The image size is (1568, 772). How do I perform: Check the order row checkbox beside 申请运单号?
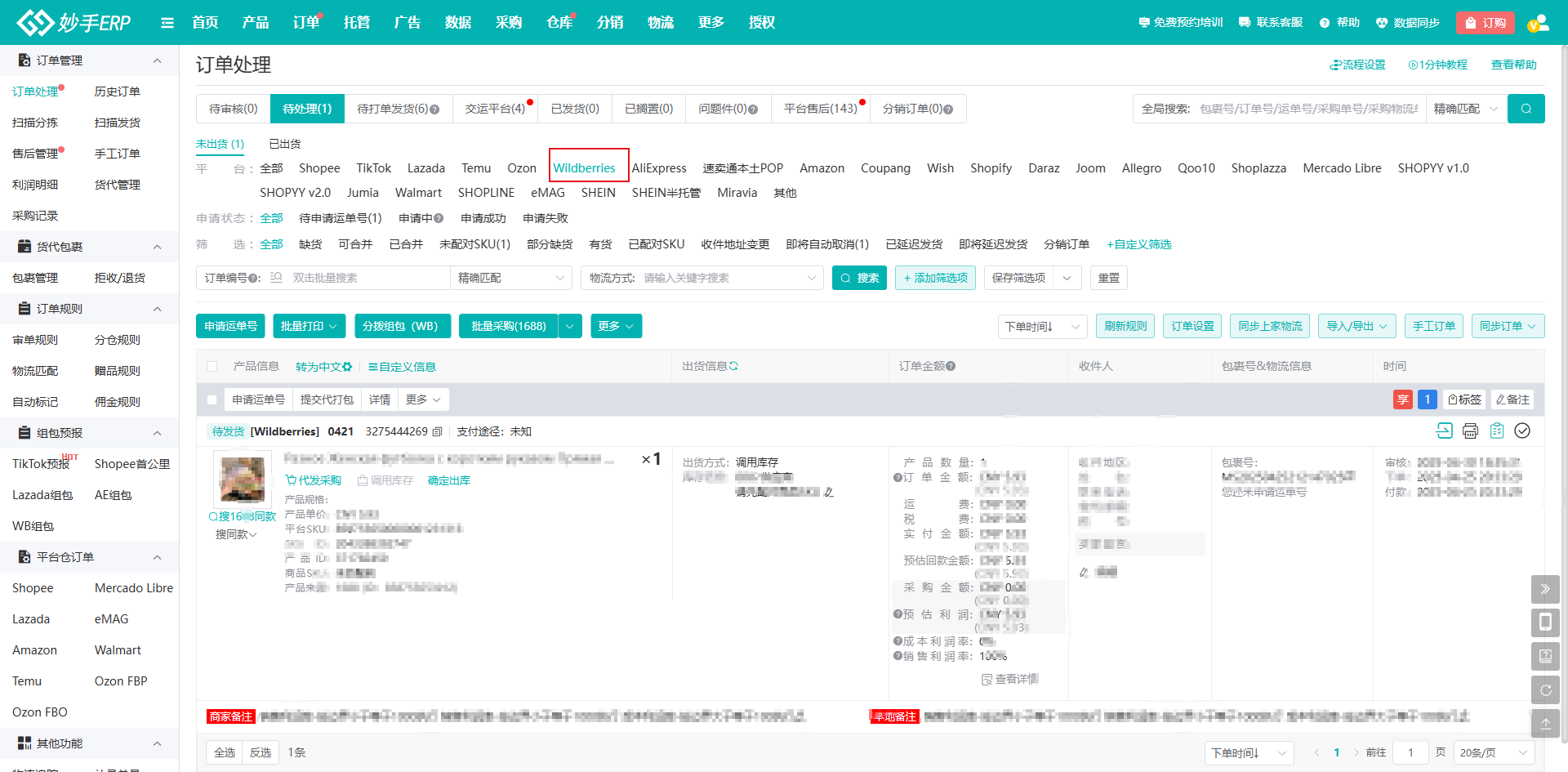click(212, 399)
